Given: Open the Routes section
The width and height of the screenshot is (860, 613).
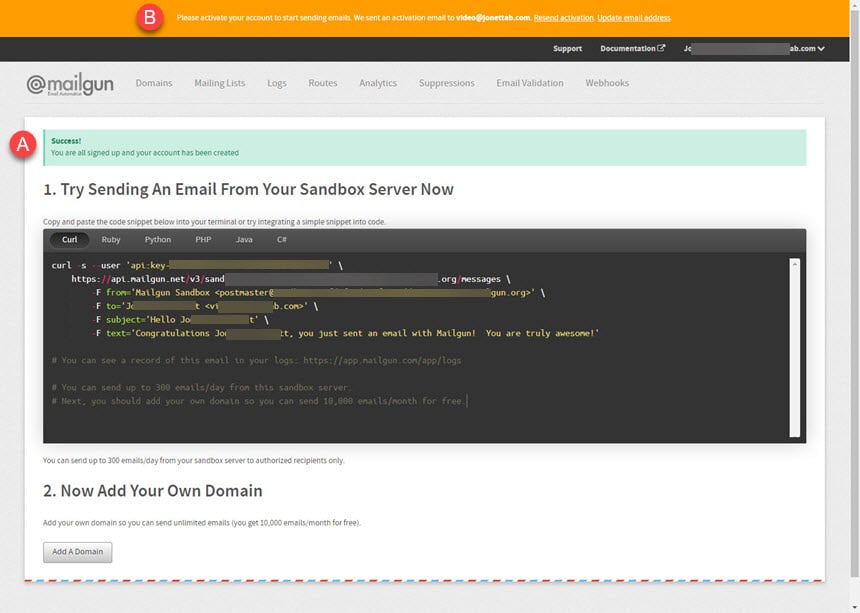Looking at the screenshot, I should [322, 83].
